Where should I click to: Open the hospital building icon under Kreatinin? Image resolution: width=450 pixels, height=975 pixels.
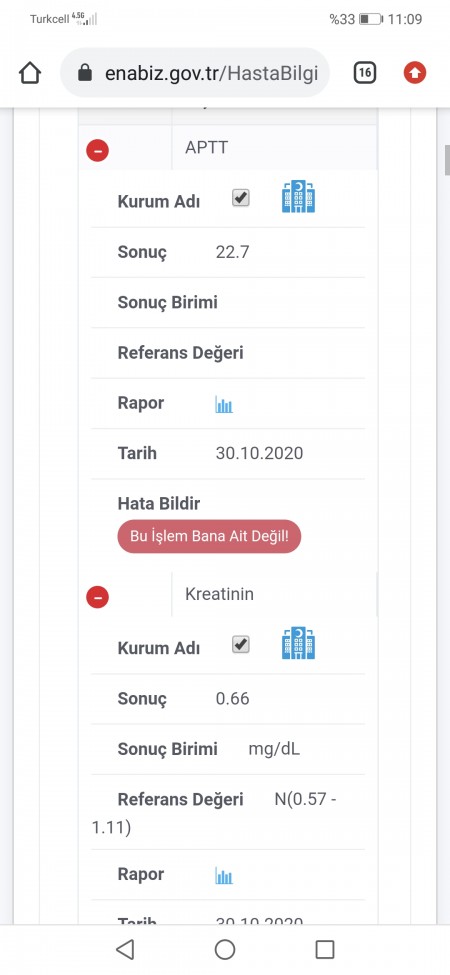298,643
